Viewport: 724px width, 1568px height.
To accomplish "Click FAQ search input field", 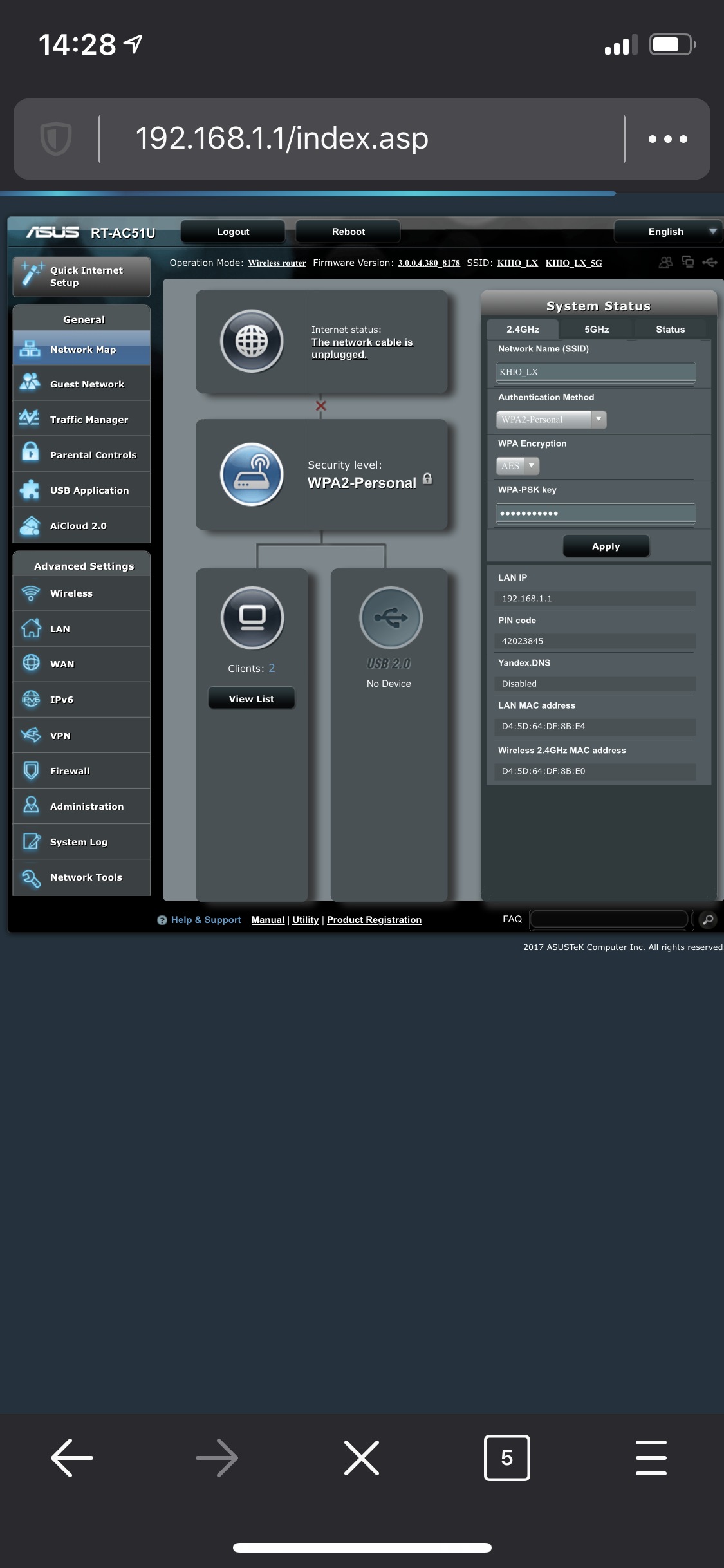I will [609, 919].
